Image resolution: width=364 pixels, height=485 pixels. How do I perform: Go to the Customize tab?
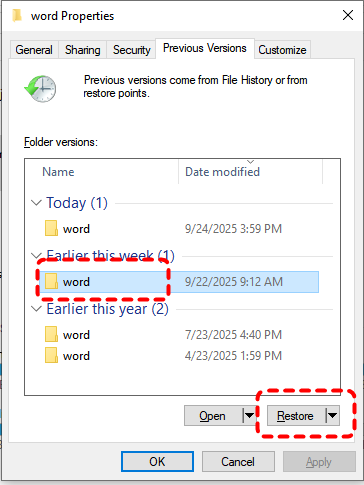pos(282,50)
